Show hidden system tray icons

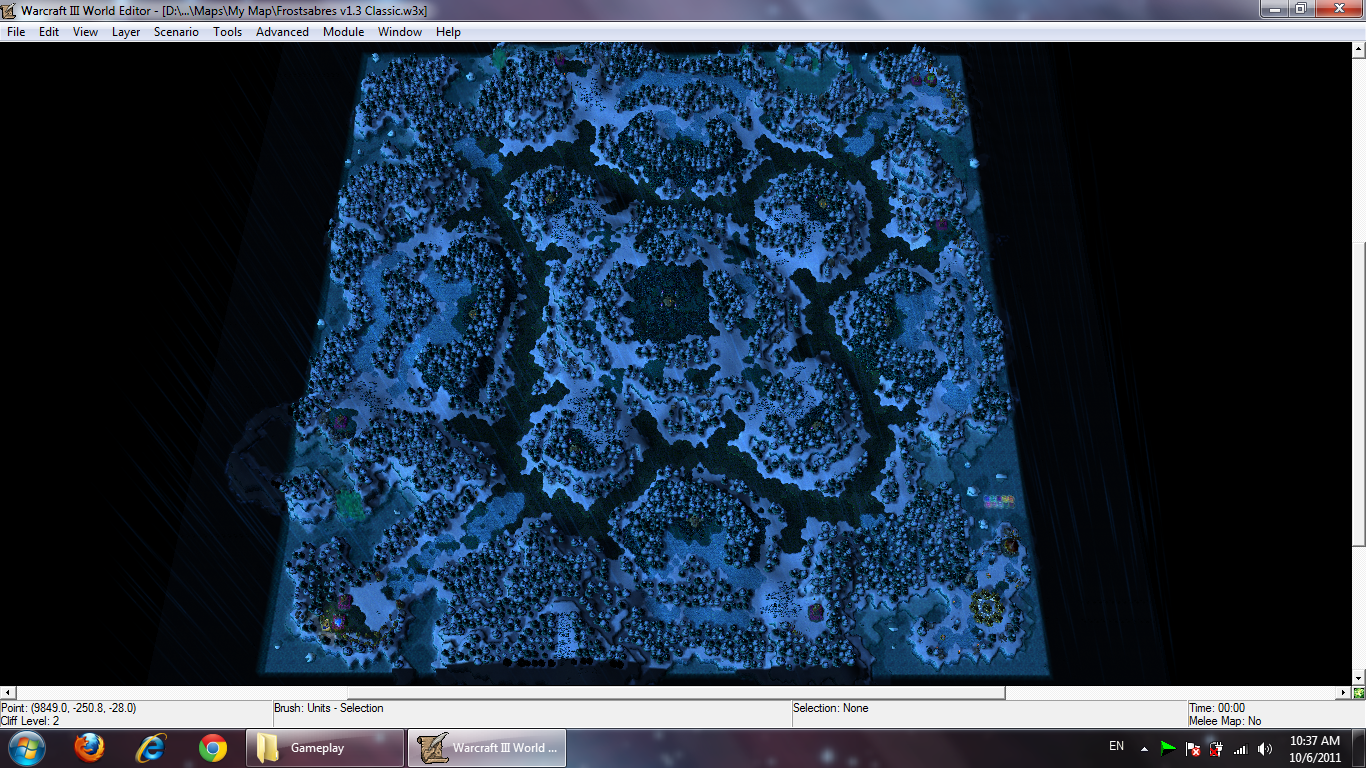click(1144, 749)
